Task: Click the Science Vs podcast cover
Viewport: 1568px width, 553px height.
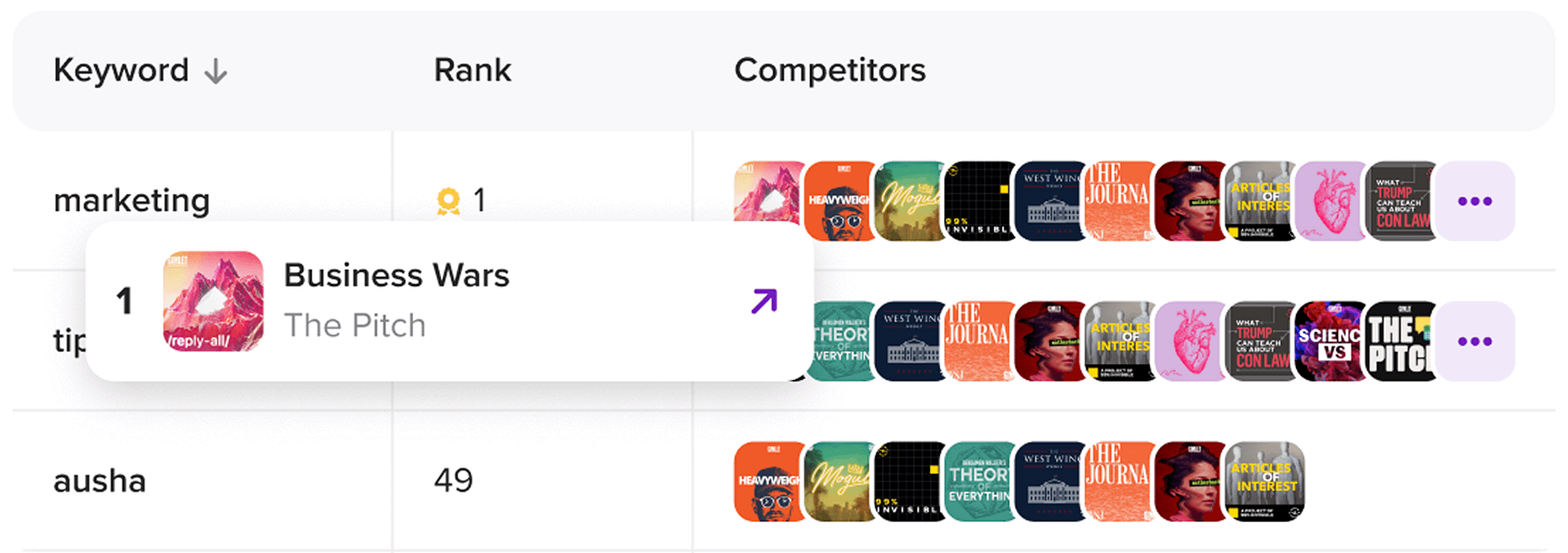Action: coord(1330,341)
